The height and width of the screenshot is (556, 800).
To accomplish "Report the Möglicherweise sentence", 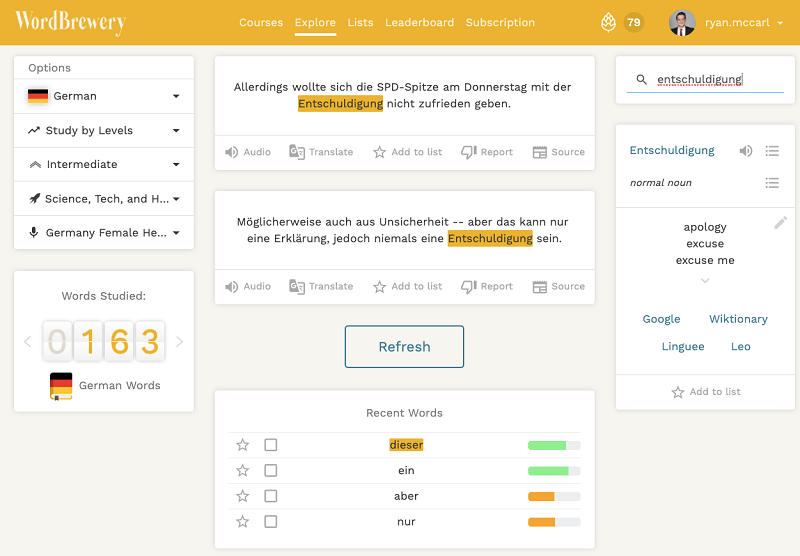I will [x=487, y=287].
